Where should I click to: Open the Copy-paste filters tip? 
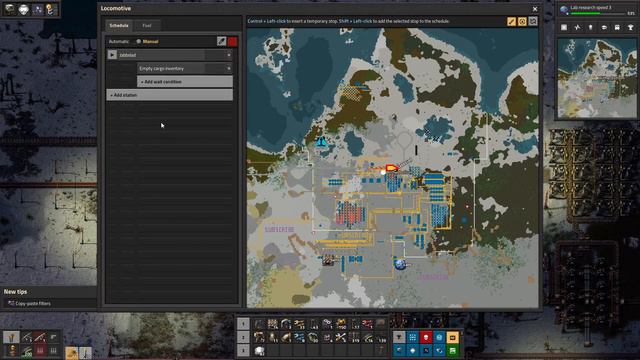point(49,303)
